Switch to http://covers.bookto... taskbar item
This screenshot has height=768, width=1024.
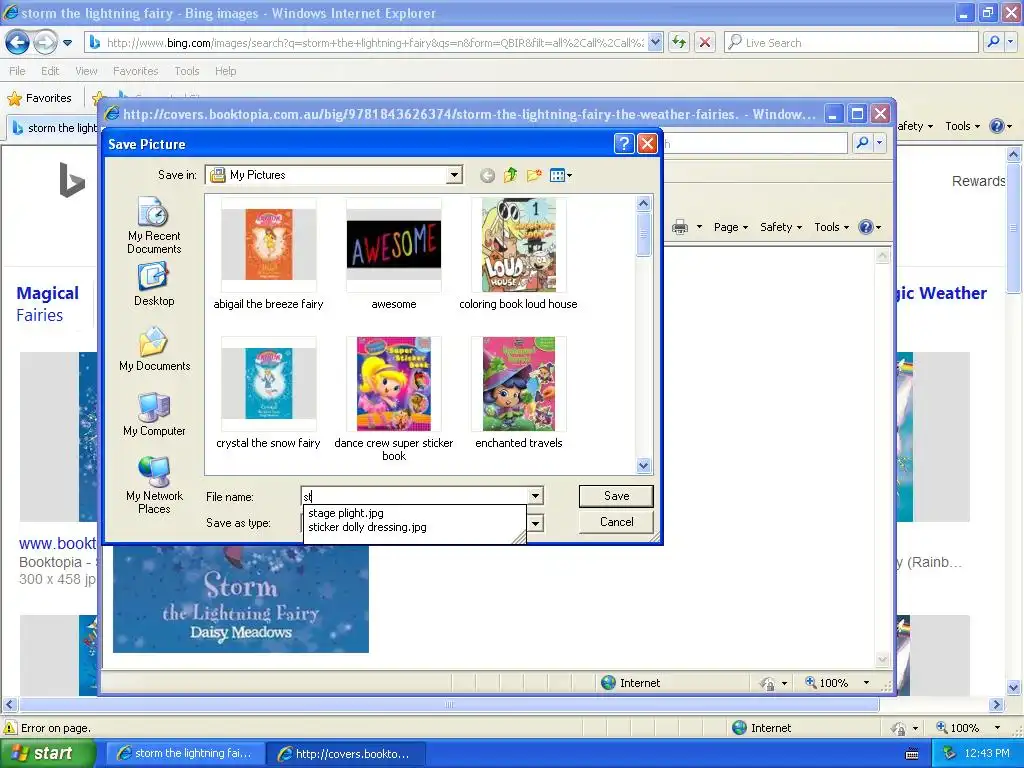[347, 754]
